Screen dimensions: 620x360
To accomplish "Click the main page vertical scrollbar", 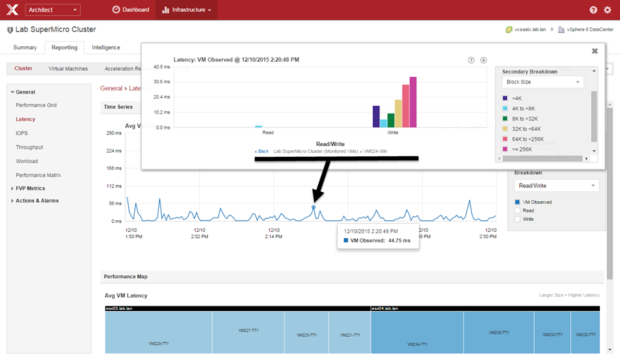I will pyautogui.click(x=610, y=193).
